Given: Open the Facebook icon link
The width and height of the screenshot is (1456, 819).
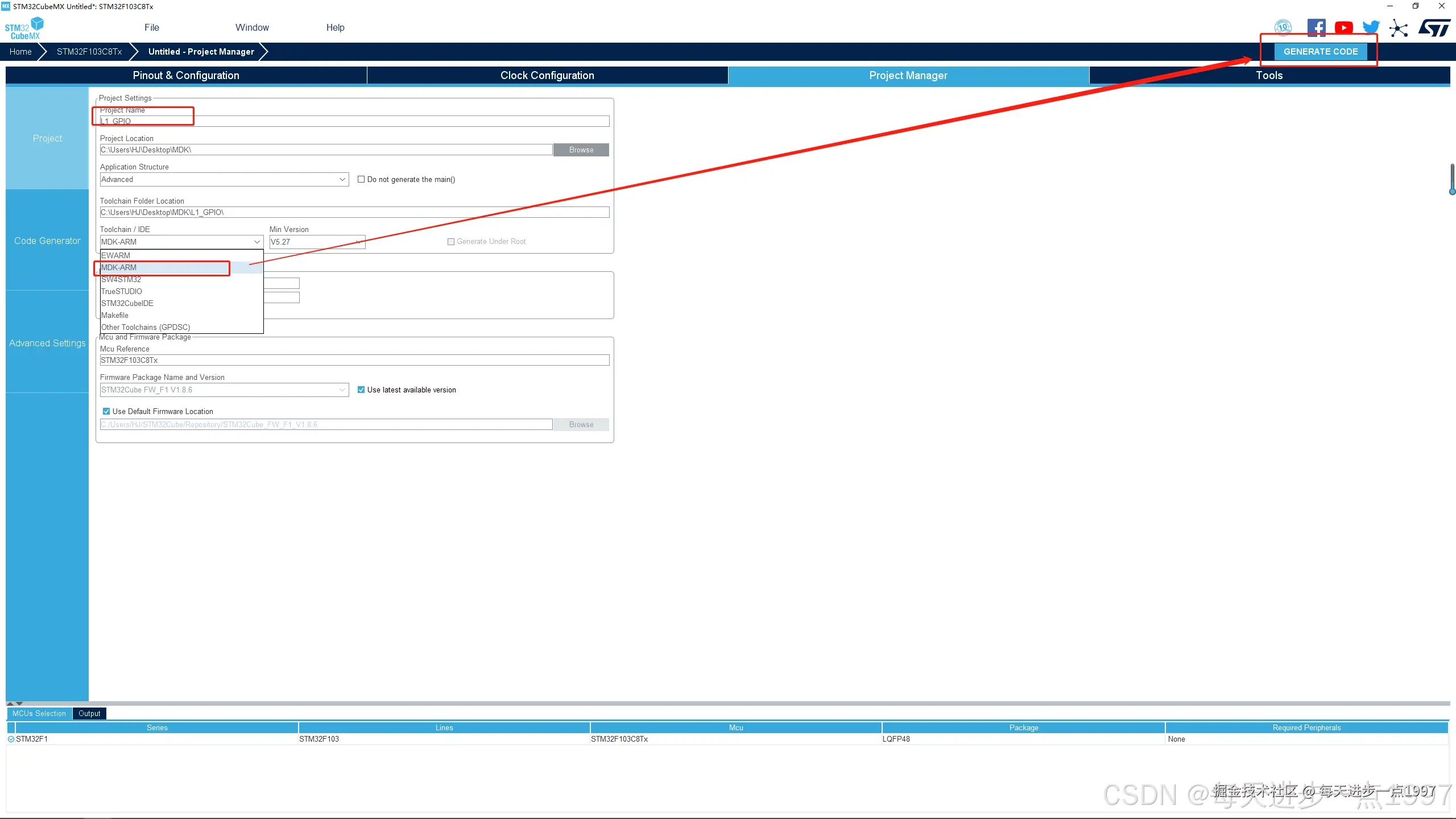Looking at the screenshot, I should point(1316,27).
